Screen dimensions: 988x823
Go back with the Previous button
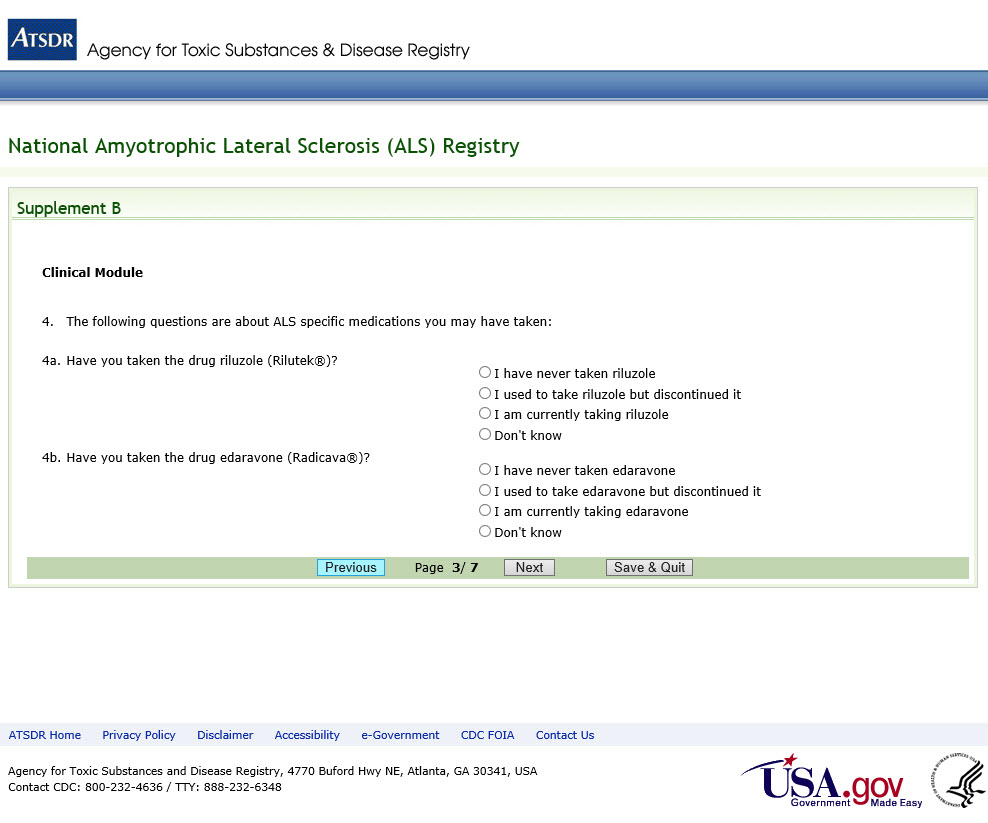pos(350,567)
